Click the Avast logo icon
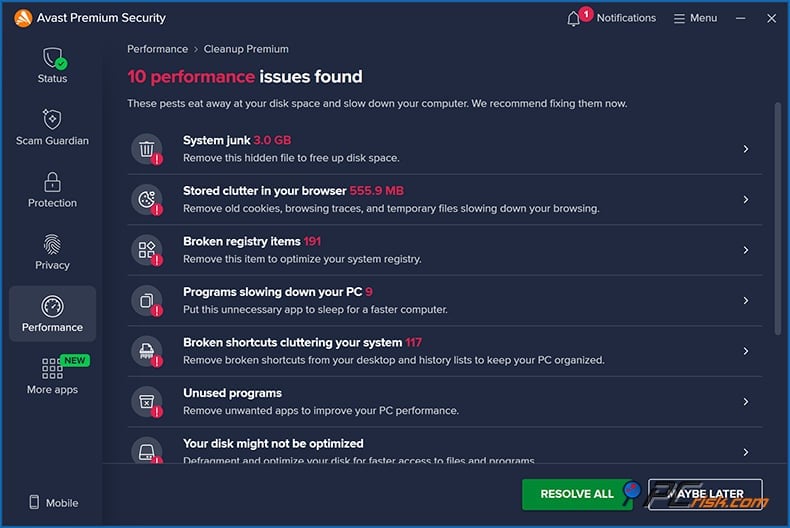Viewport: 790px width, 528px height. coord(23,18)
